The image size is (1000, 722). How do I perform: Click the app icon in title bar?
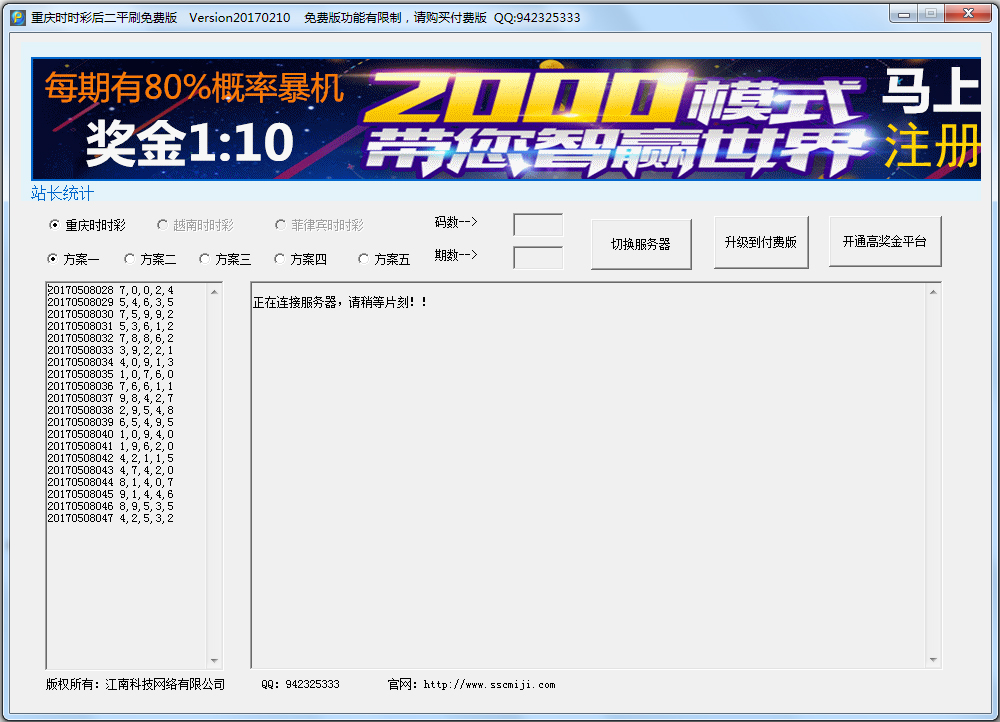[18, 17]
